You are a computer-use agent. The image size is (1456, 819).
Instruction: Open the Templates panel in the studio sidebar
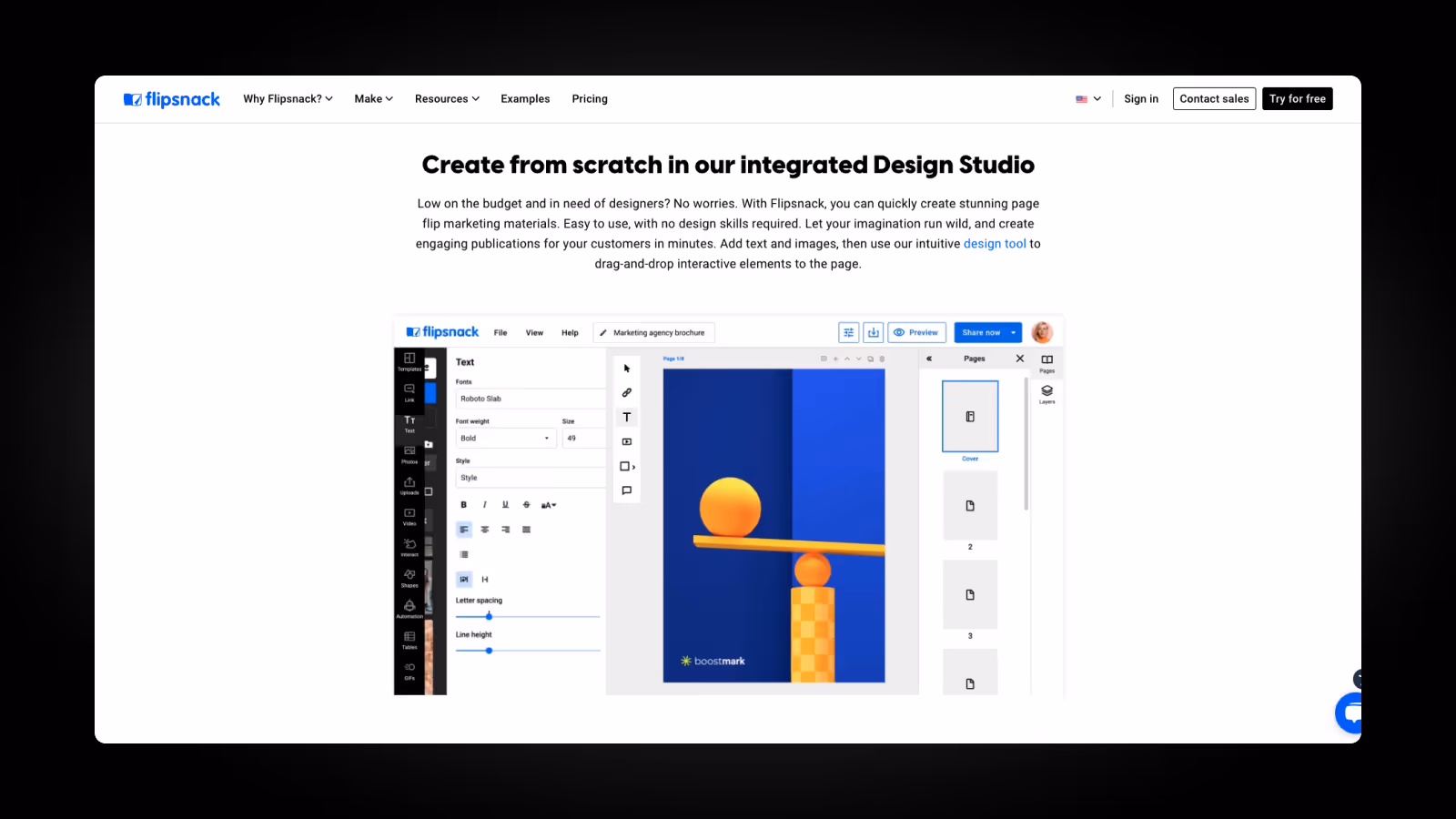pos(409,362)
